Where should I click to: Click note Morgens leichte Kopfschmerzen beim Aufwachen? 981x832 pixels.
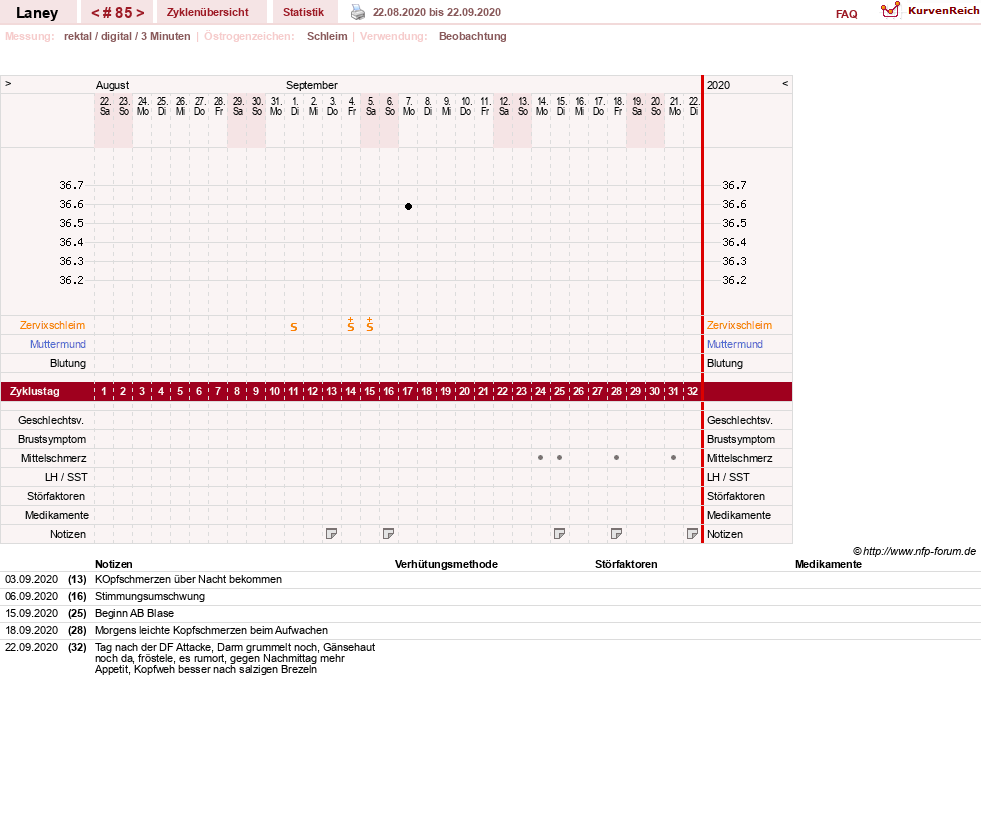coord(211,630)
